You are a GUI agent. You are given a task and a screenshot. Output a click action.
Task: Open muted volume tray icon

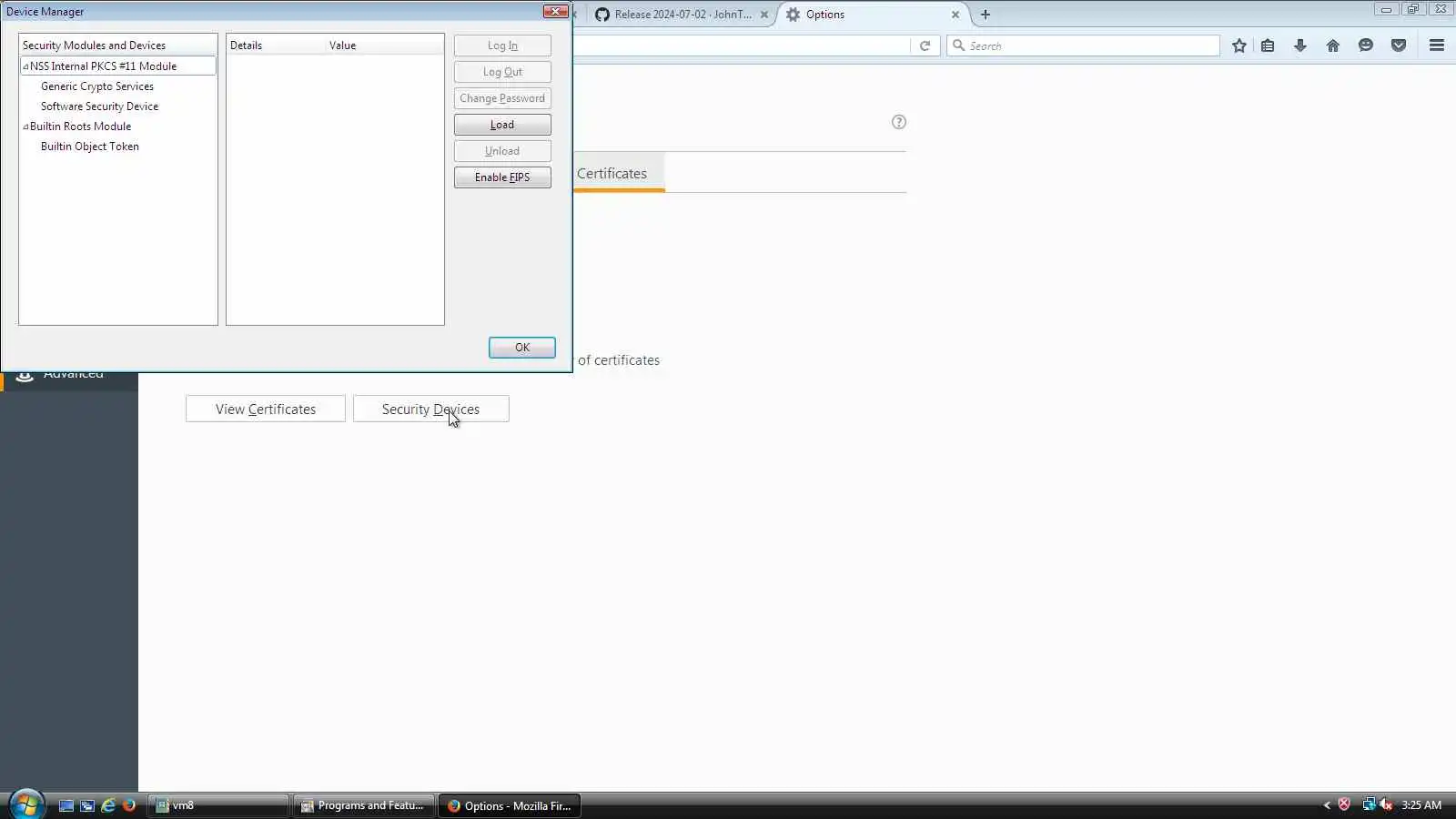click(1386, 804)
